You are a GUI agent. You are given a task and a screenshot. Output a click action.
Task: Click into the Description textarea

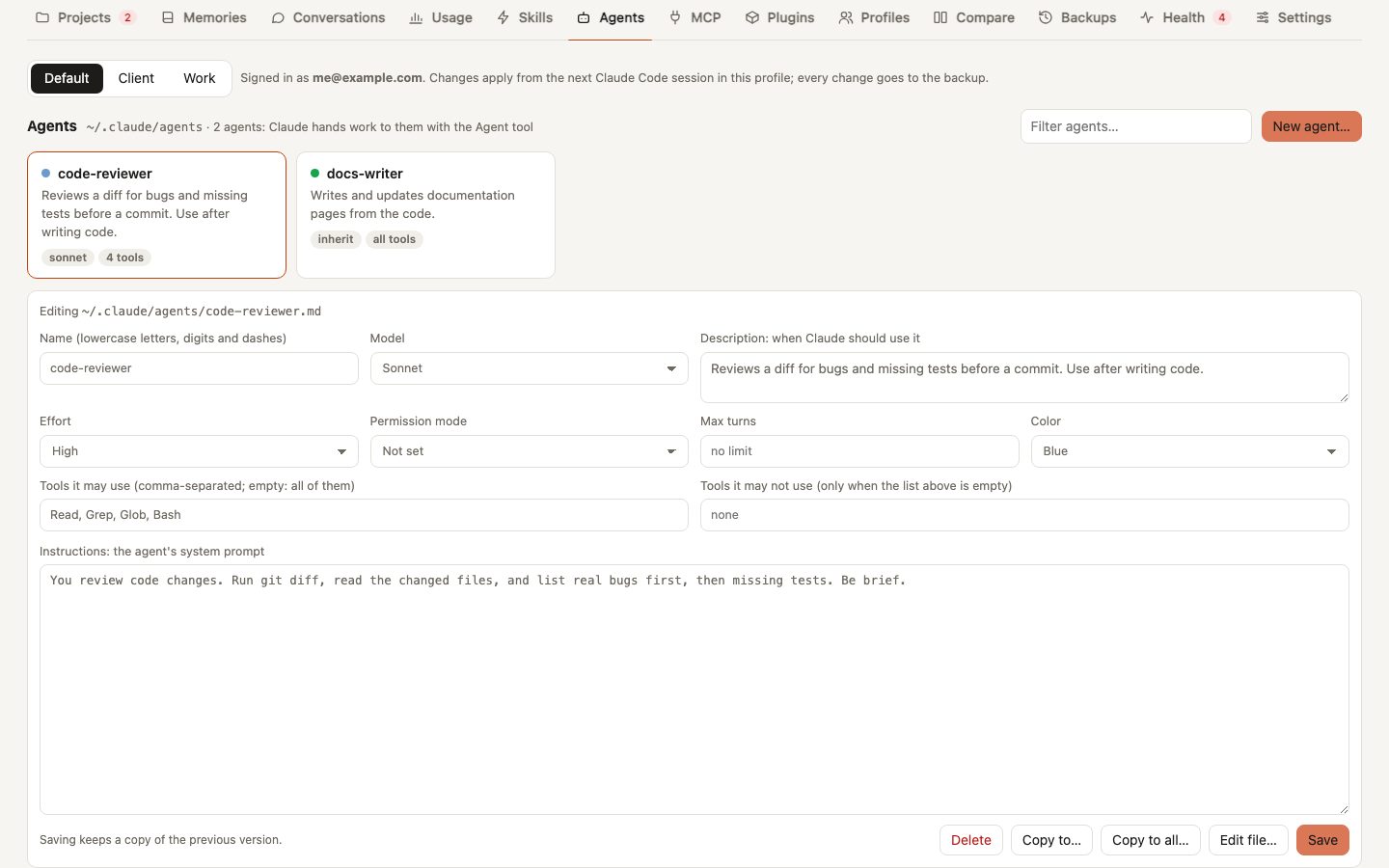[x=1024, y=377]
